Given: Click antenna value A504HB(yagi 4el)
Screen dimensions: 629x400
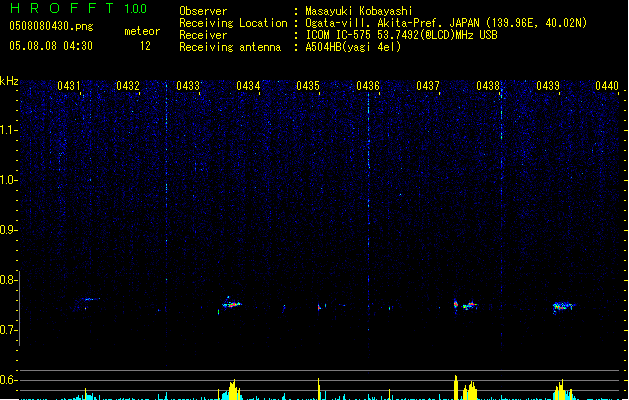Looking at the screenshot, I should click(353, 47).
